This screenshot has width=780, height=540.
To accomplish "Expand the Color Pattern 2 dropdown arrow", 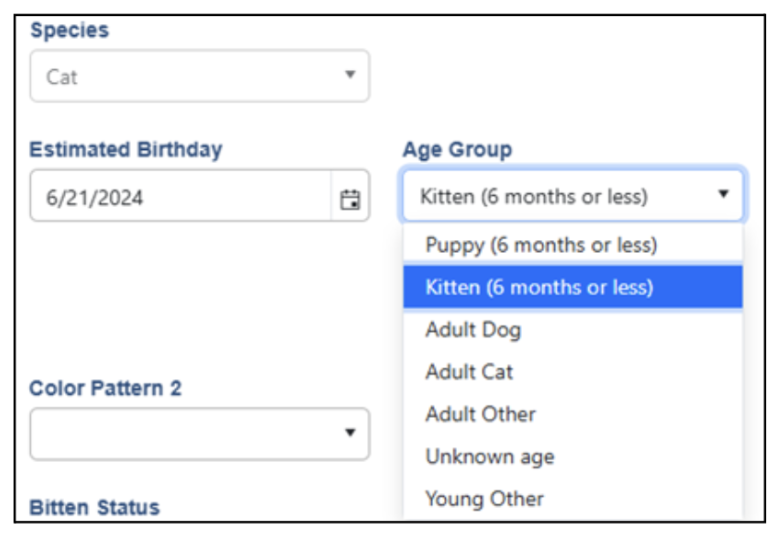I will click(350, 433).
